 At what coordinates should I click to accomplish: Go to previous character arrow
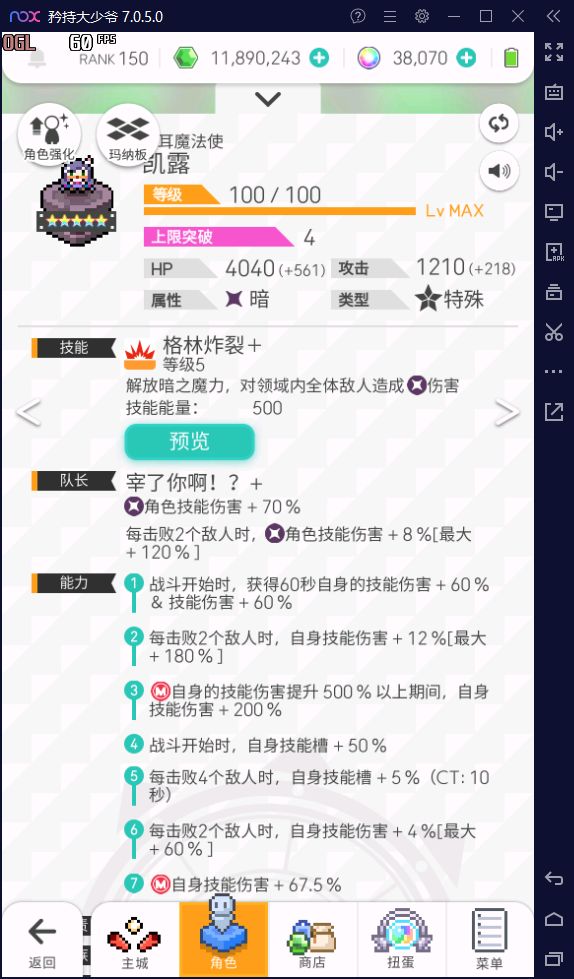tap(29, 413)
